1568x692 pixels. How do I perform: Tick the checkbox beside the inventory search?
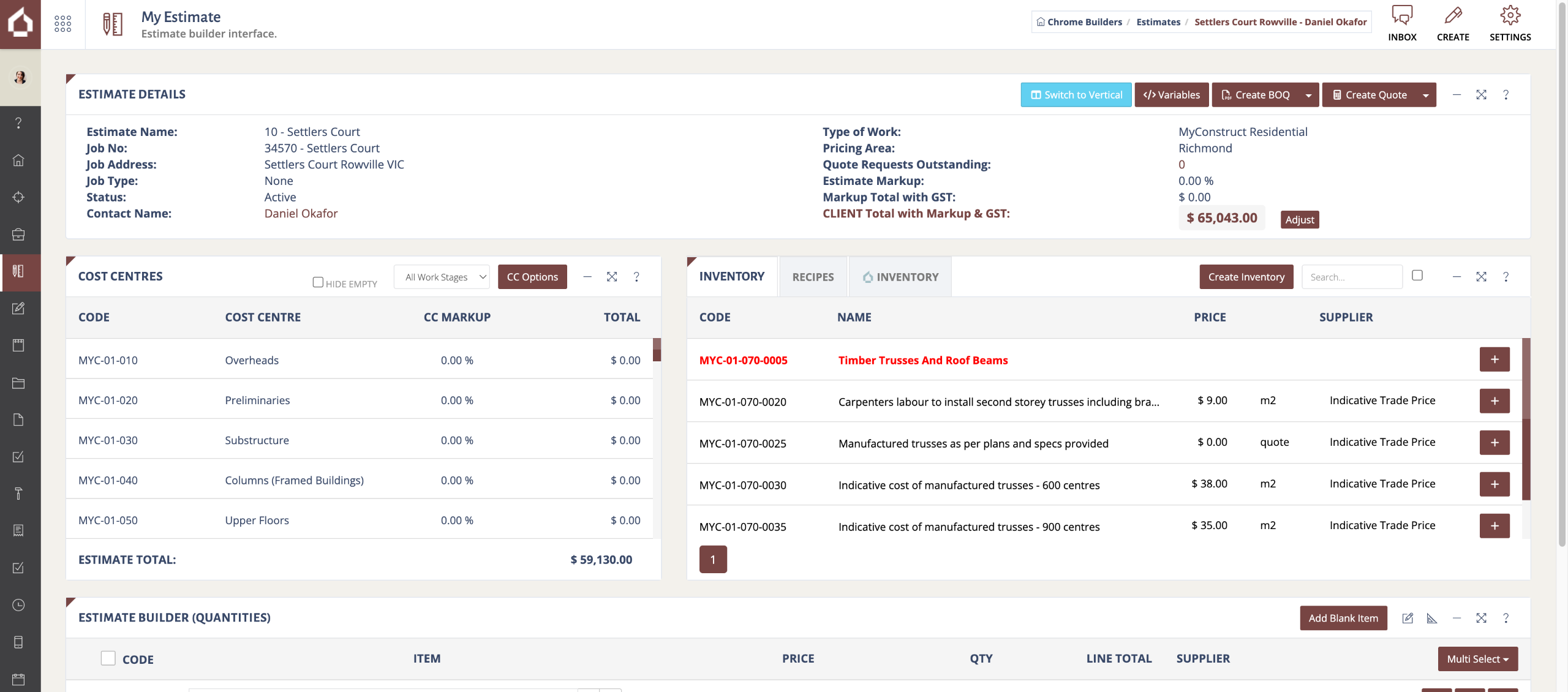pos(1417,276)
